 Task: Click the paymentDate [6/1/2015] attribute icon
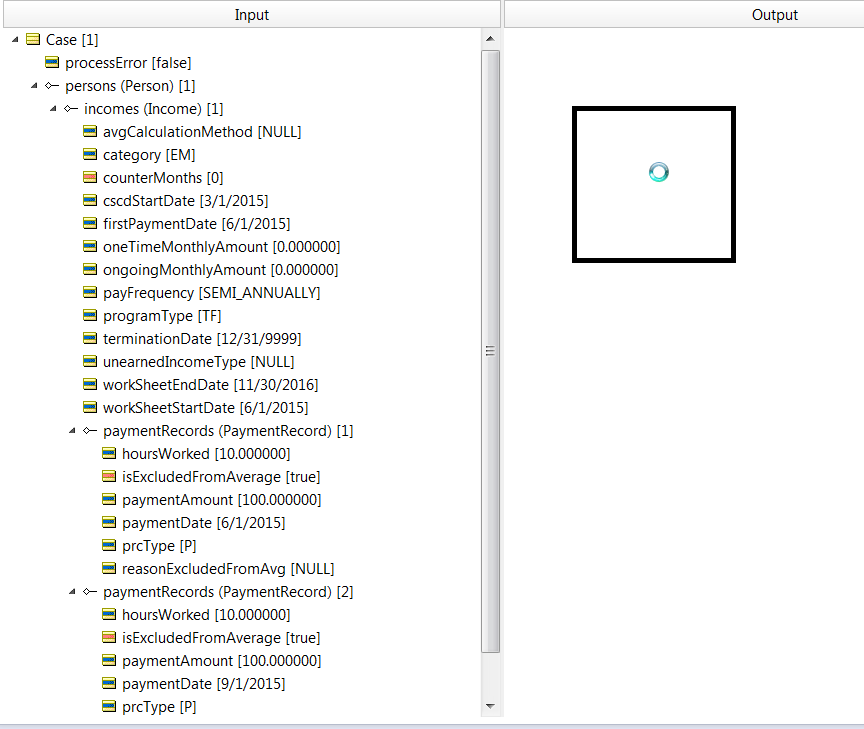(x=109, y=522)
